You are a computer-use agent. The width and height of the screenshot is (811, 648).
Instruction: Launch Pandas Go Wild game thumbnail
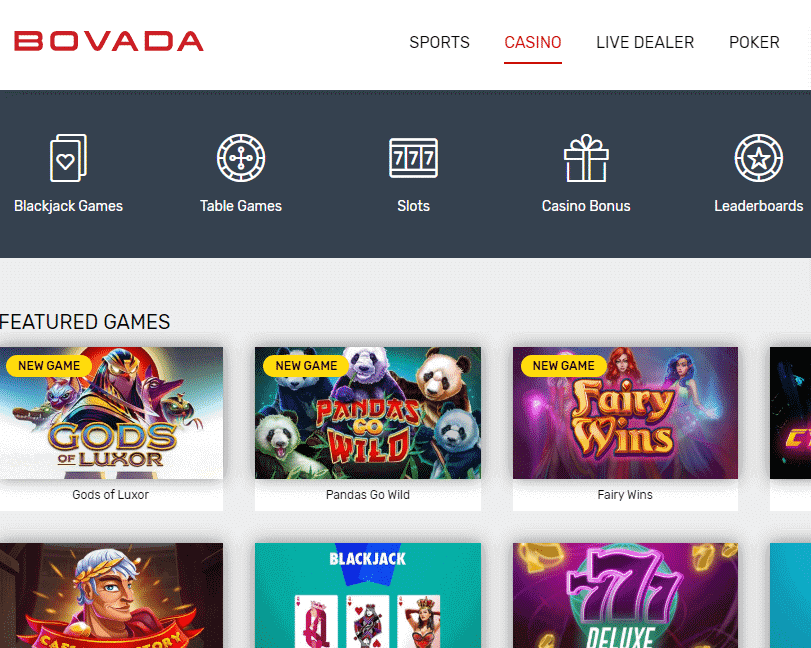click(x=368, y=413)
